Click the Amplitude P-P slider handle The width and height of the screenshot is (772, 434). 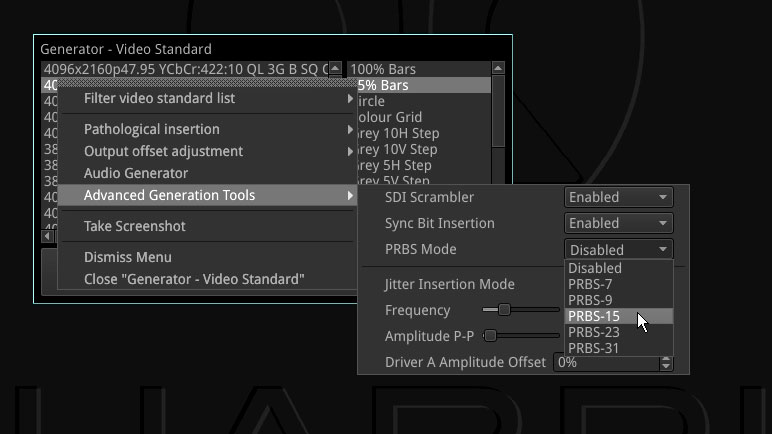click(490, 336)
